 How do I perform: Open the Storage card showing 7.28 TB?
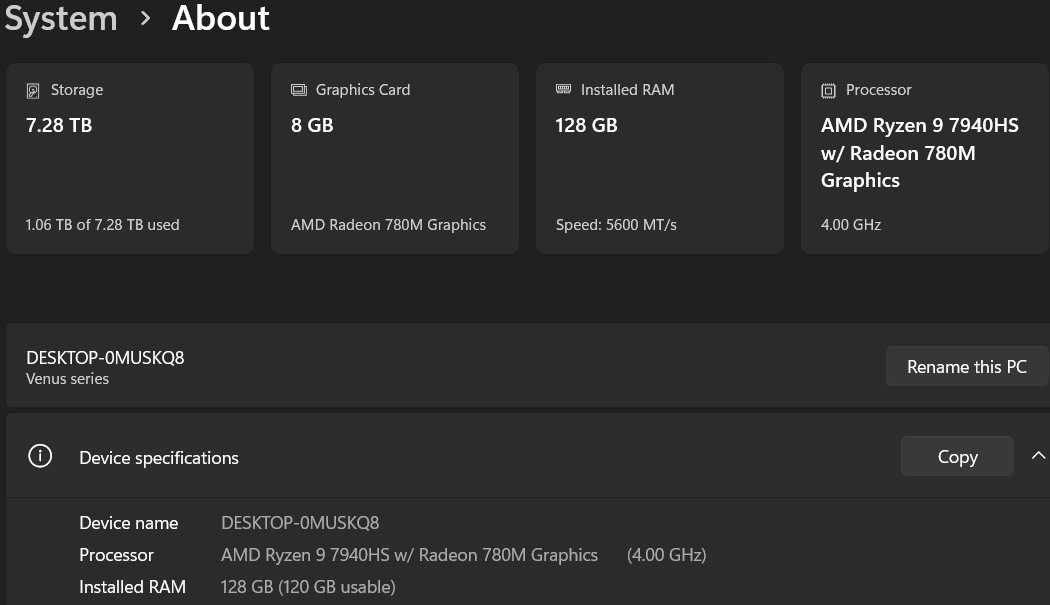130,158
